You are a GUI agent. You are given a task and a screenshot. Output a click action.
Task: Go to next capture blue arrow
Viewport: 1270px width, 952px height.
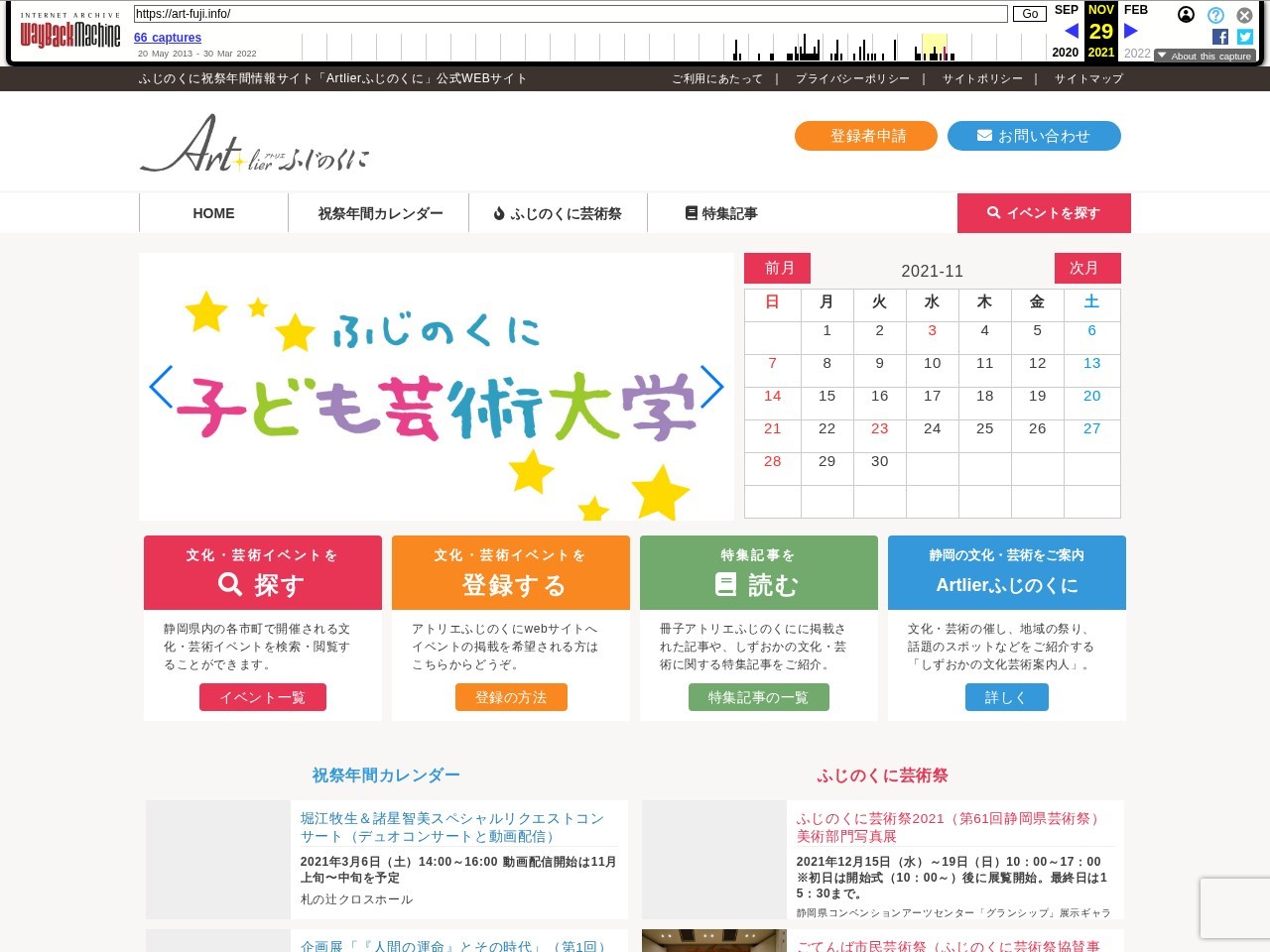(1130, 31)
